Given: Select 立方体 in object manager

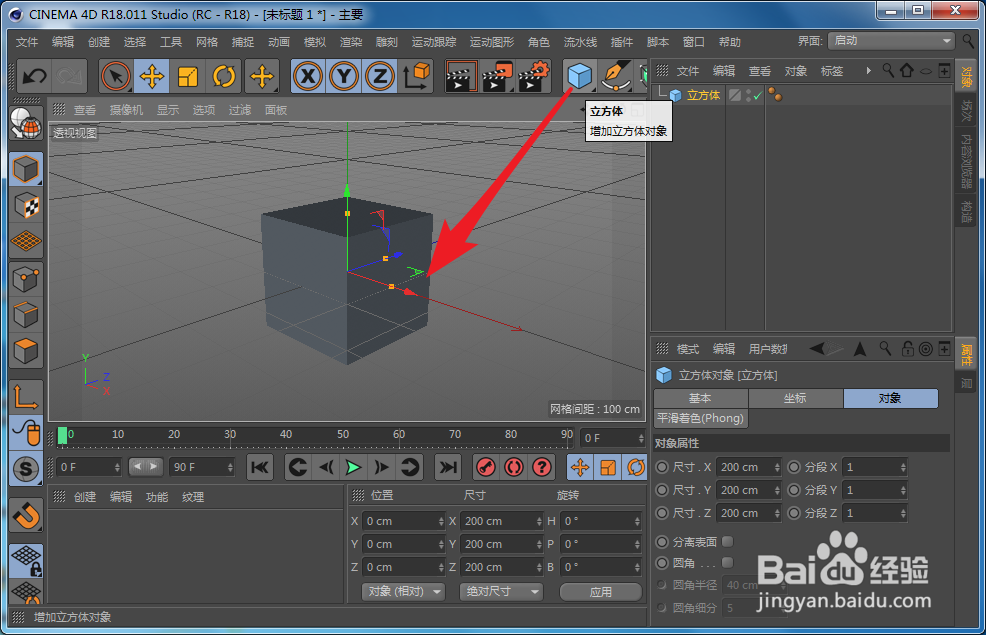Looking at the screenshot, I should (x=703, y=96).
